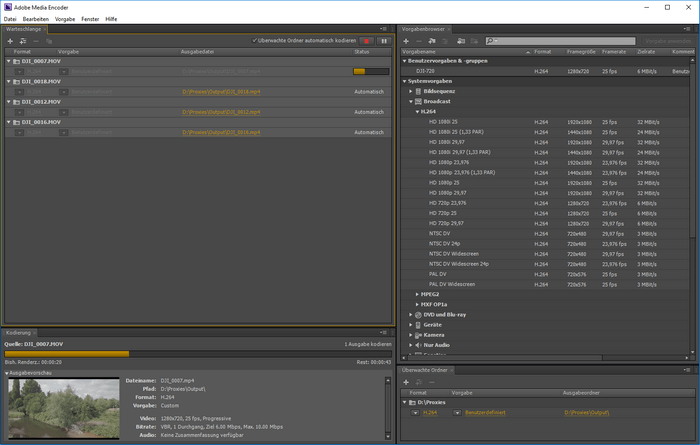Open format dropdown for D:\Proxies watch folder
The height and width of the screenshot is (445, 700).
pos(415,413)
